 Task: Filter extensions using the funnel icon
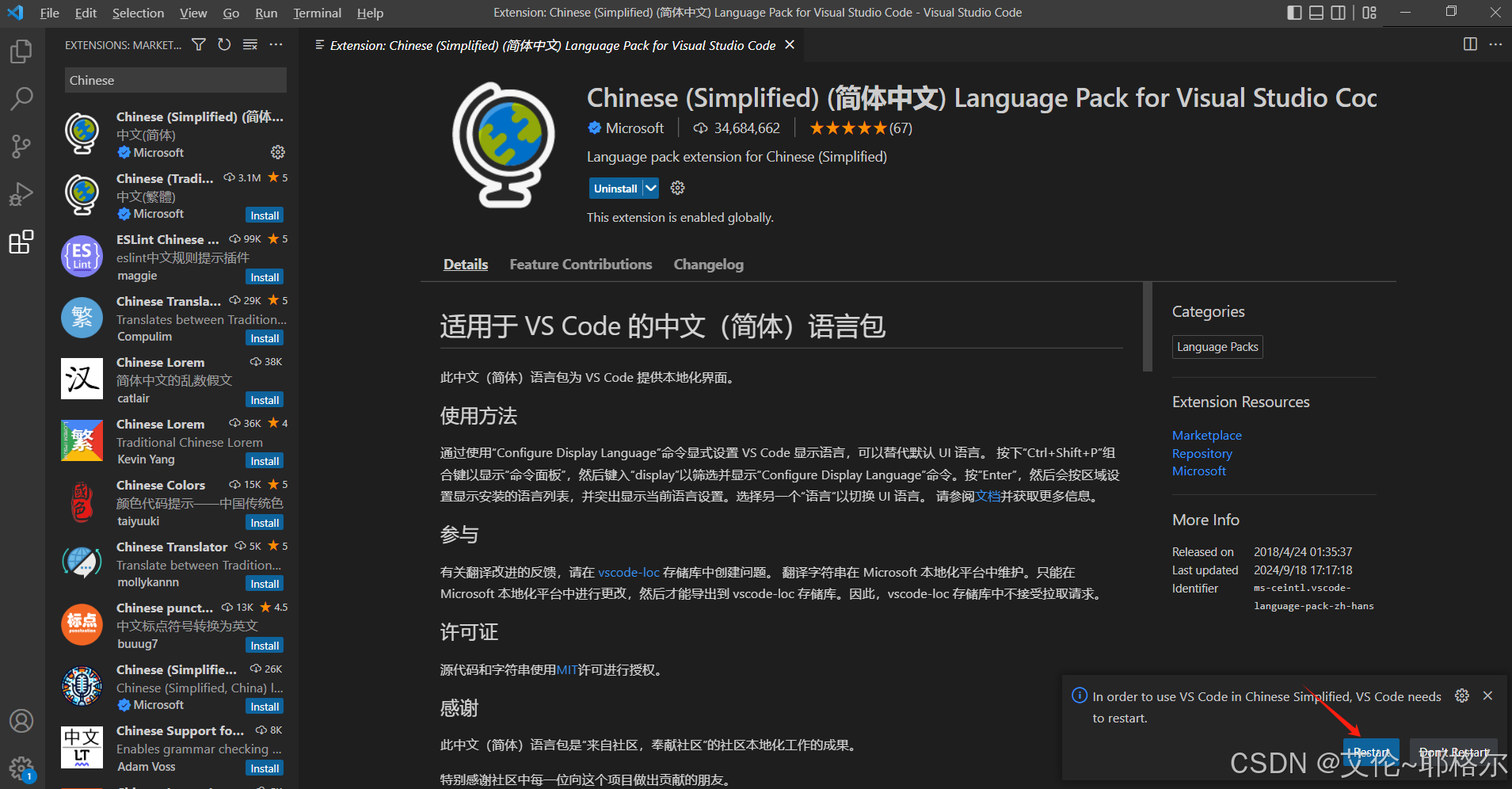pyautogui.click(x=199, y=45)
